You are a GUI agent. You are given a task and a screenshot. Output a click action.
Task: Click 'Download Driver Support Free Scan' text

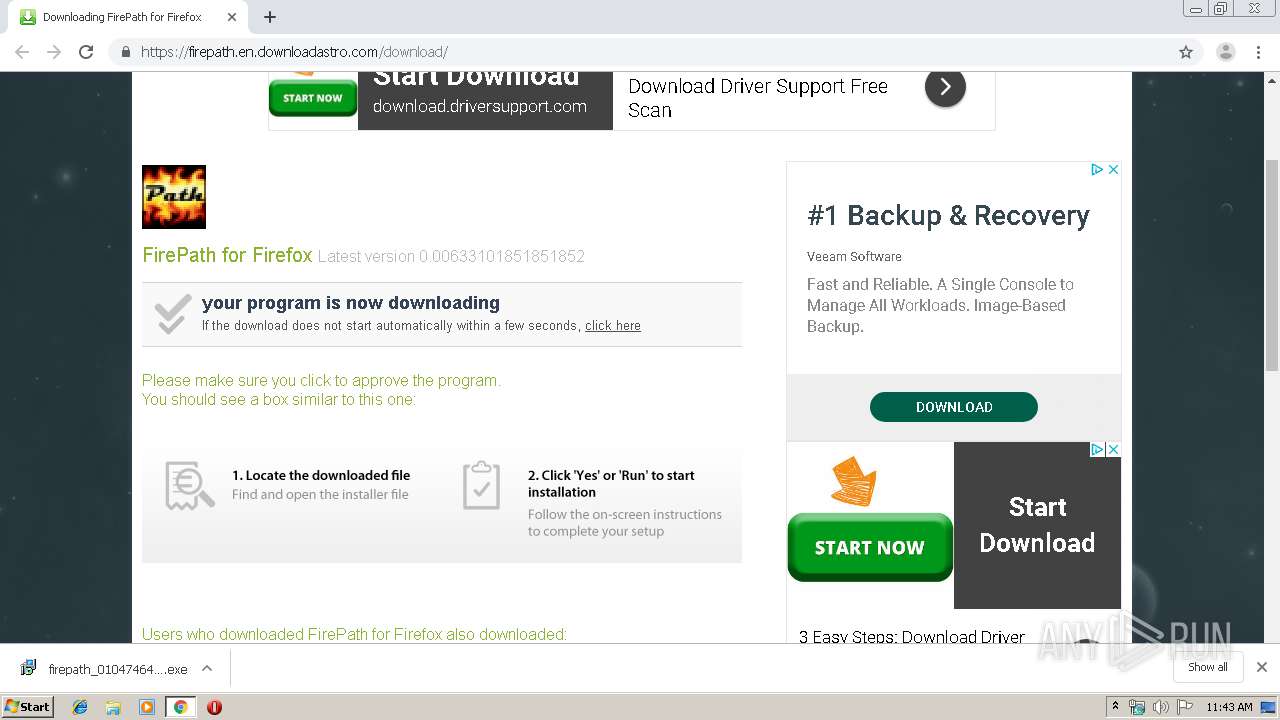click(x=758, y=98)
